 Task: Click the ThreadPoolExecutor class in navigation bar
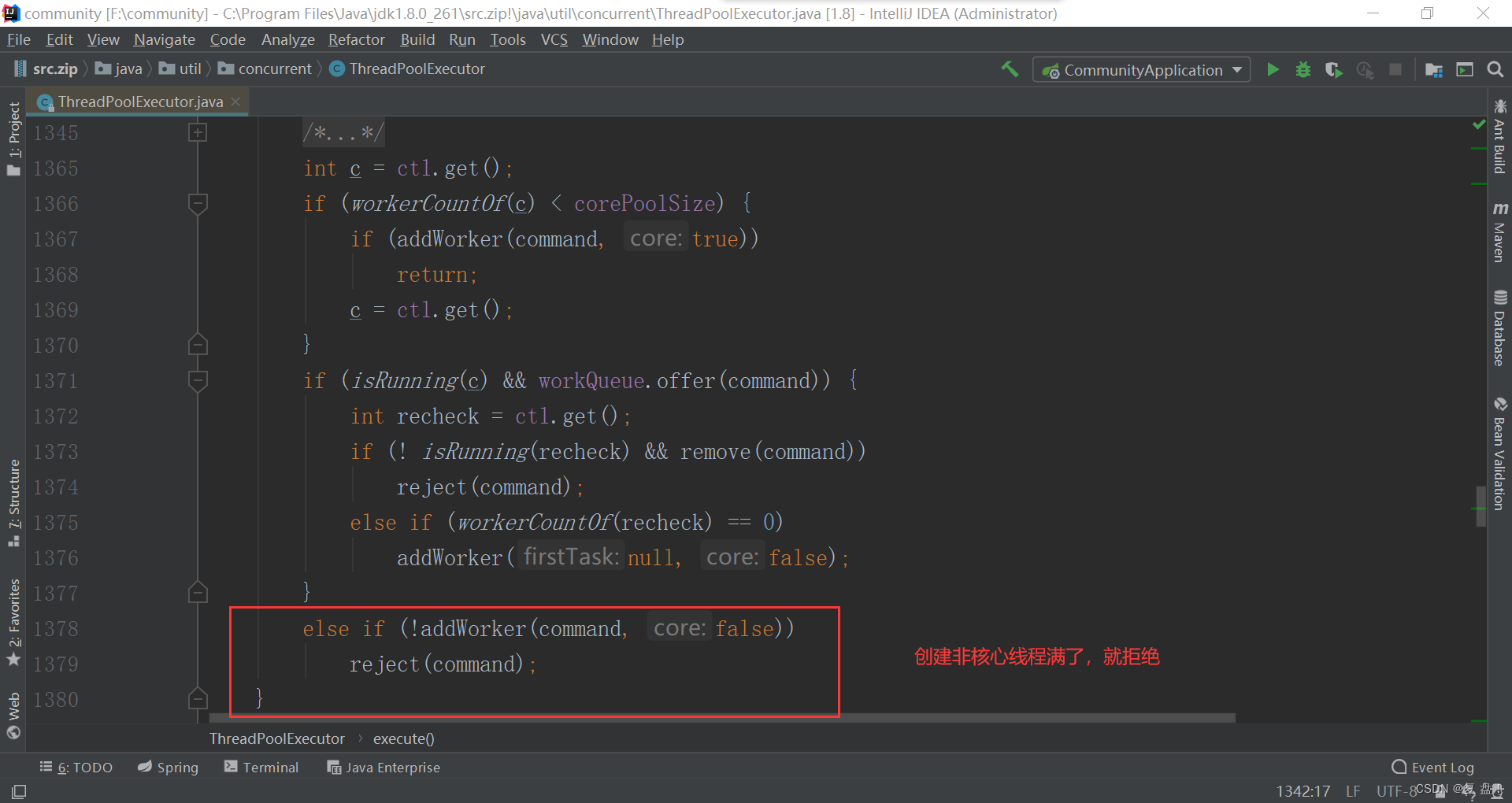click(407, 69)
